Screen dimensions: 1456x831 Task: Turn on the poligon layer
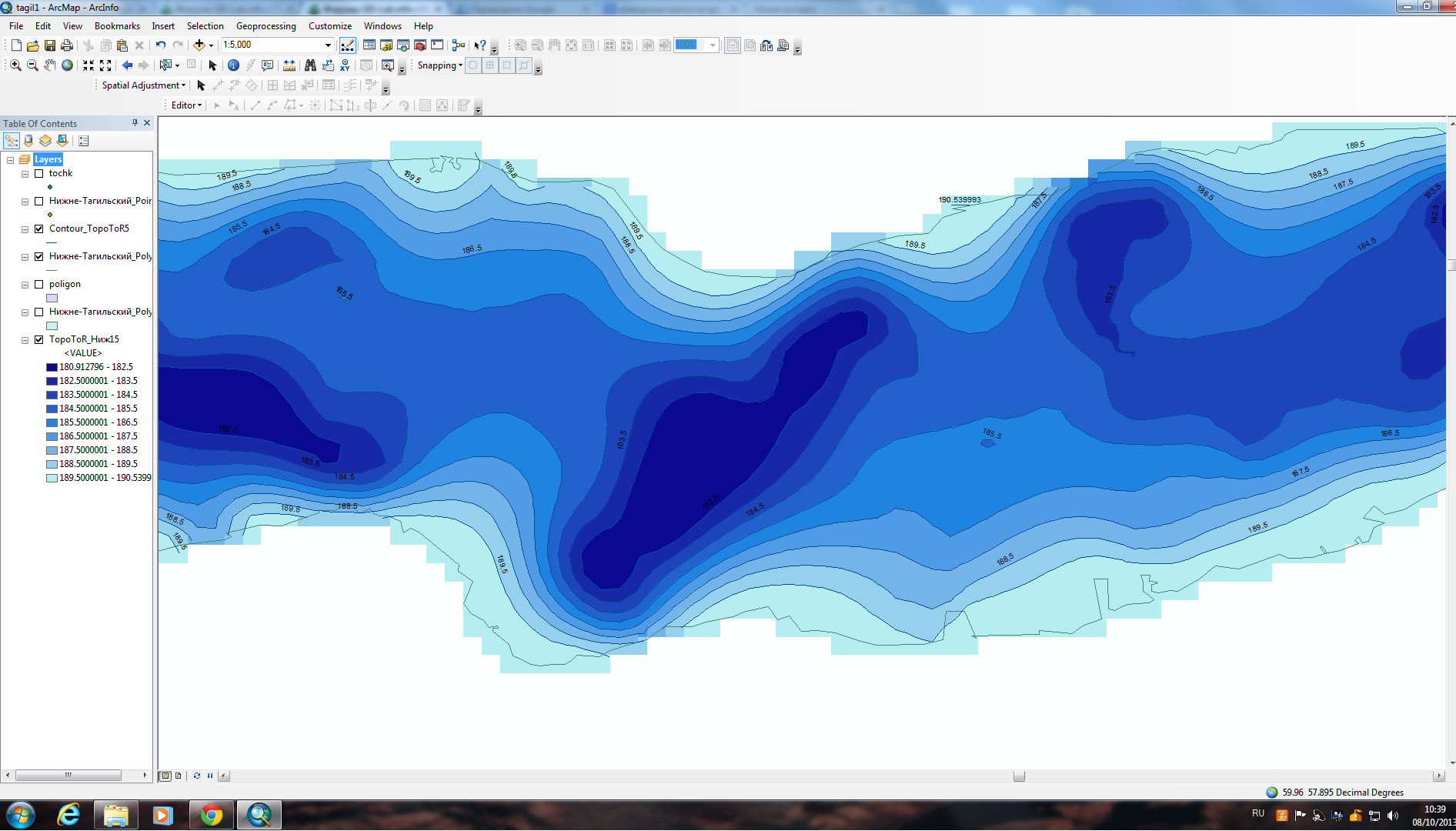click(39, 285)
